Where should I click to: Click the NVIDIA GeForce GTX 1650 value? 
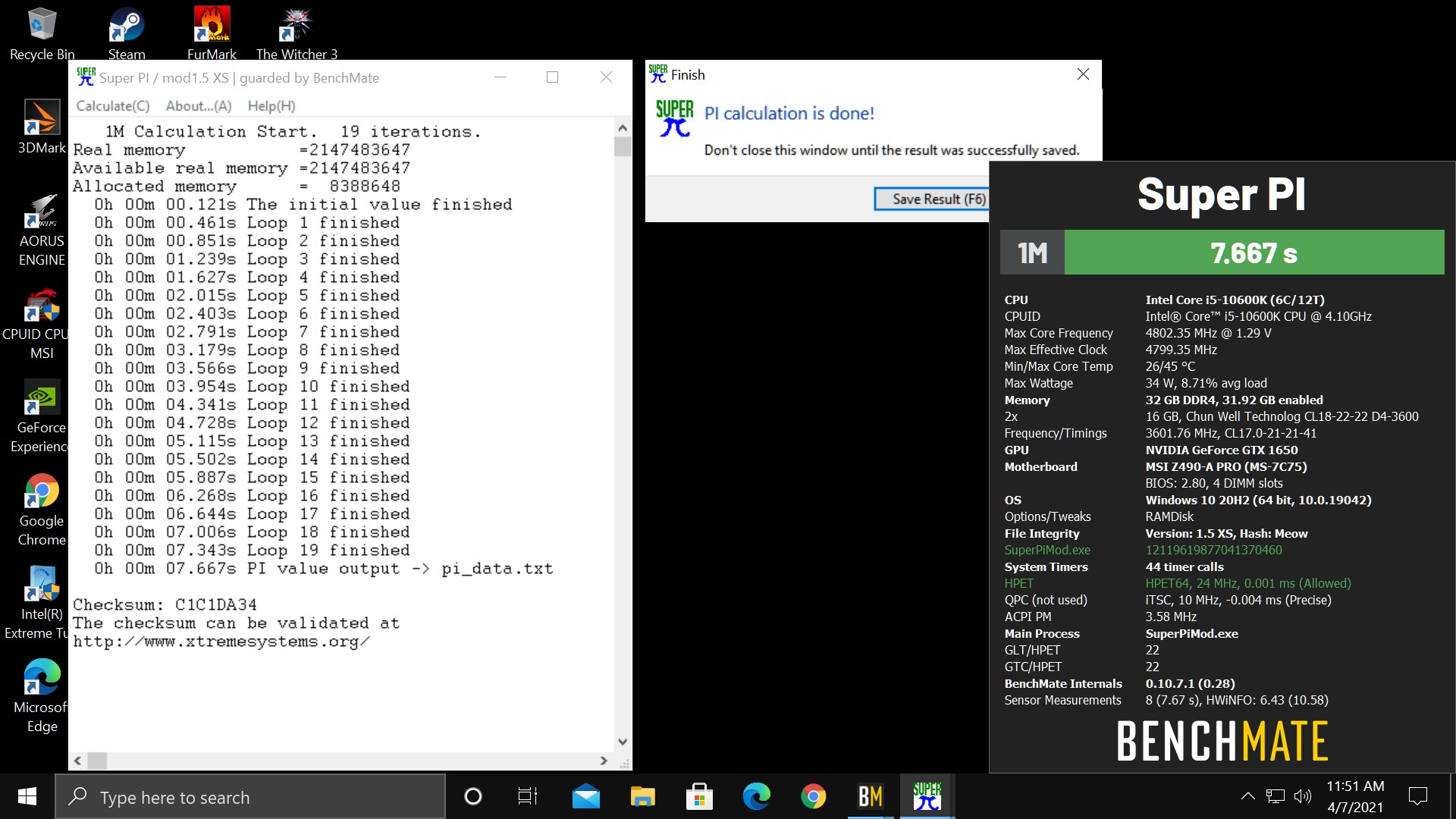[1221, 450]
